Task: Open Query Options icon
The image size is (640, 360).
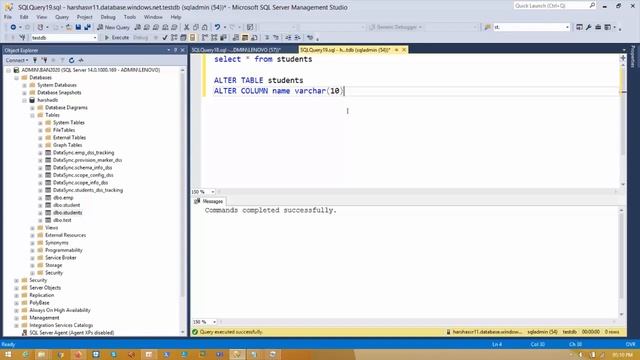Action: click(183, 38)
